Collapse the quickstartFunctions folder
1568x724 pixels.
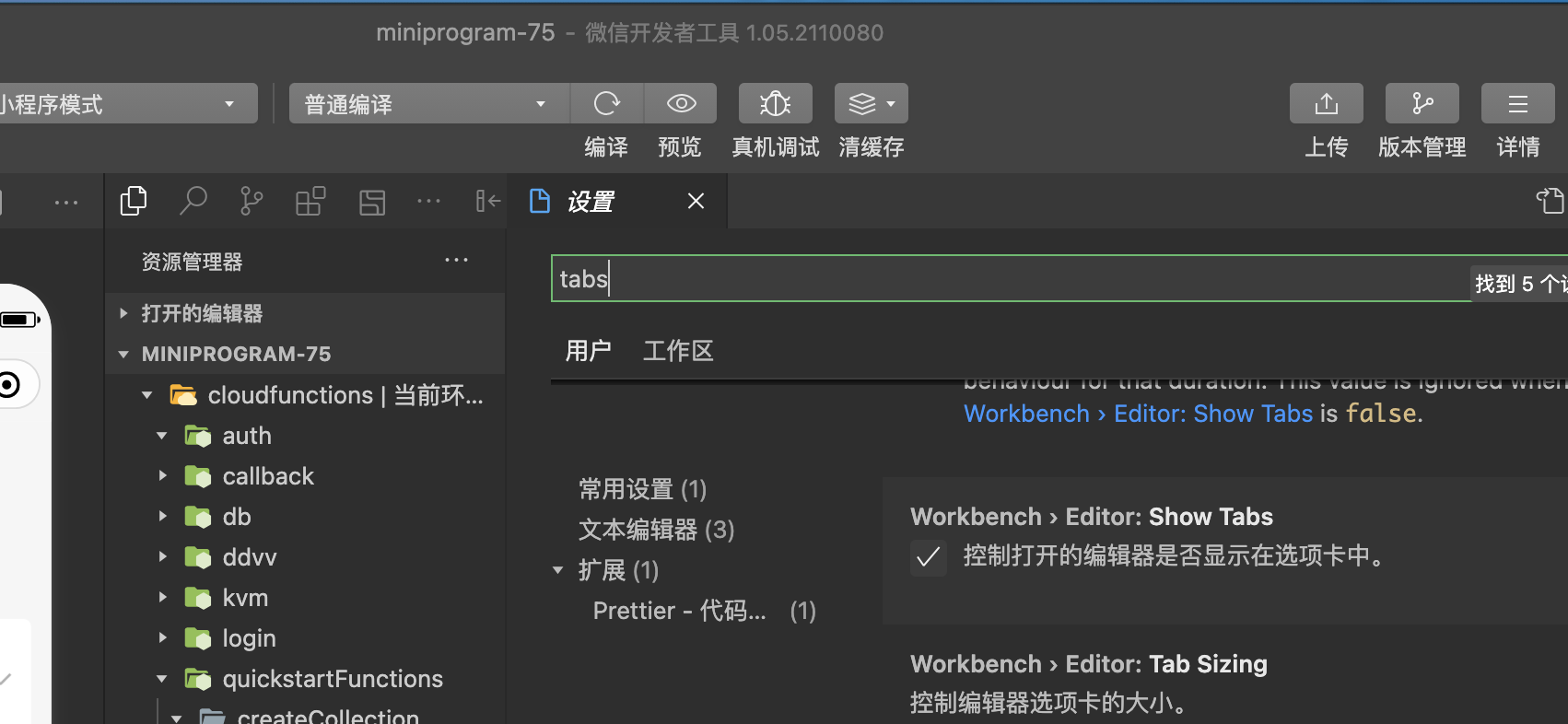(162, 679)
